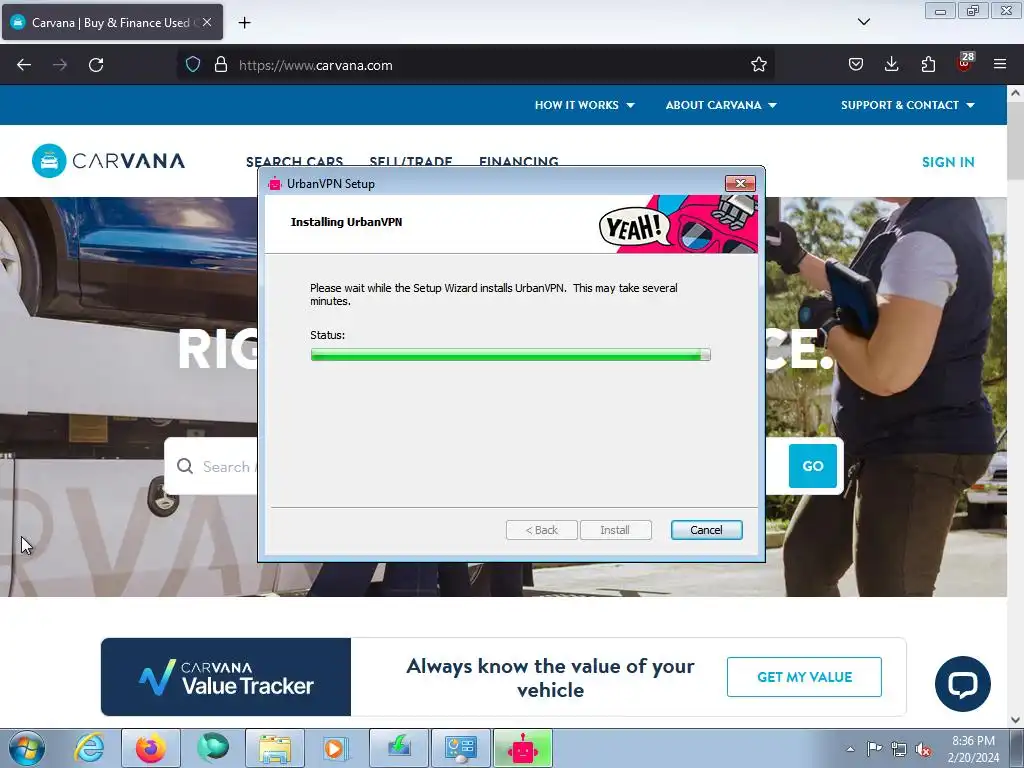Switch to Firefox in taskbar

[151, 748]
